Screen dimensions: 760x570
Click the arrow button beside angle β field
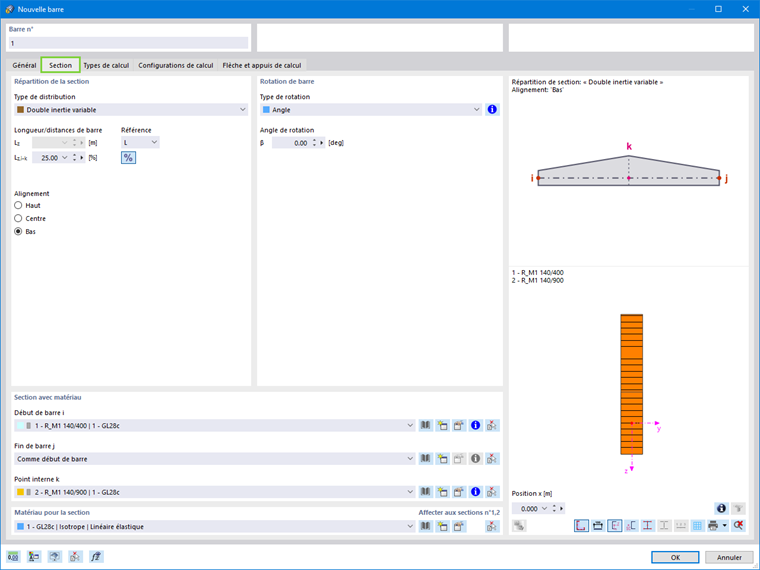coord(321,142)
